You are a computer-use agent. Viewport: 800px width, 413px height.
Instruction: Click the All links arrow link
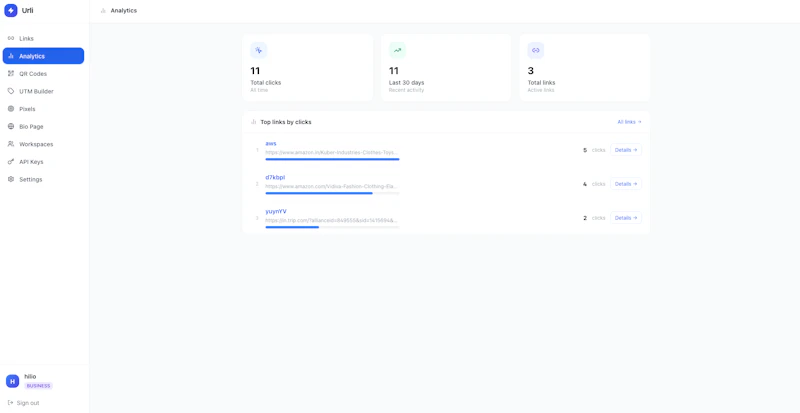(x=630, y=122)
